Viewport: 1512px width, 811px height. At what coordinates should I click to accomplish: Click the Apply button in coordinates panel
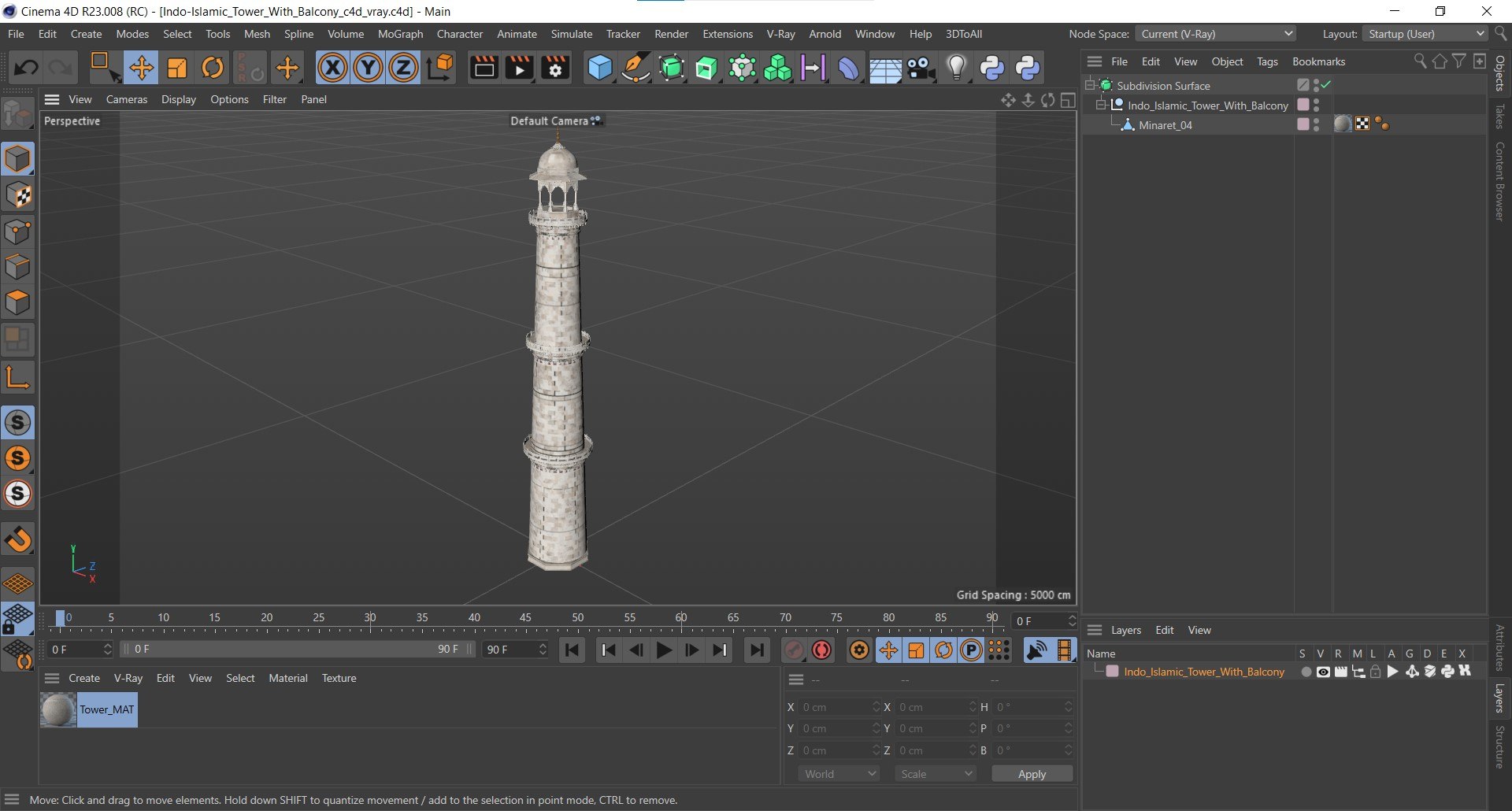(1032, 774)
